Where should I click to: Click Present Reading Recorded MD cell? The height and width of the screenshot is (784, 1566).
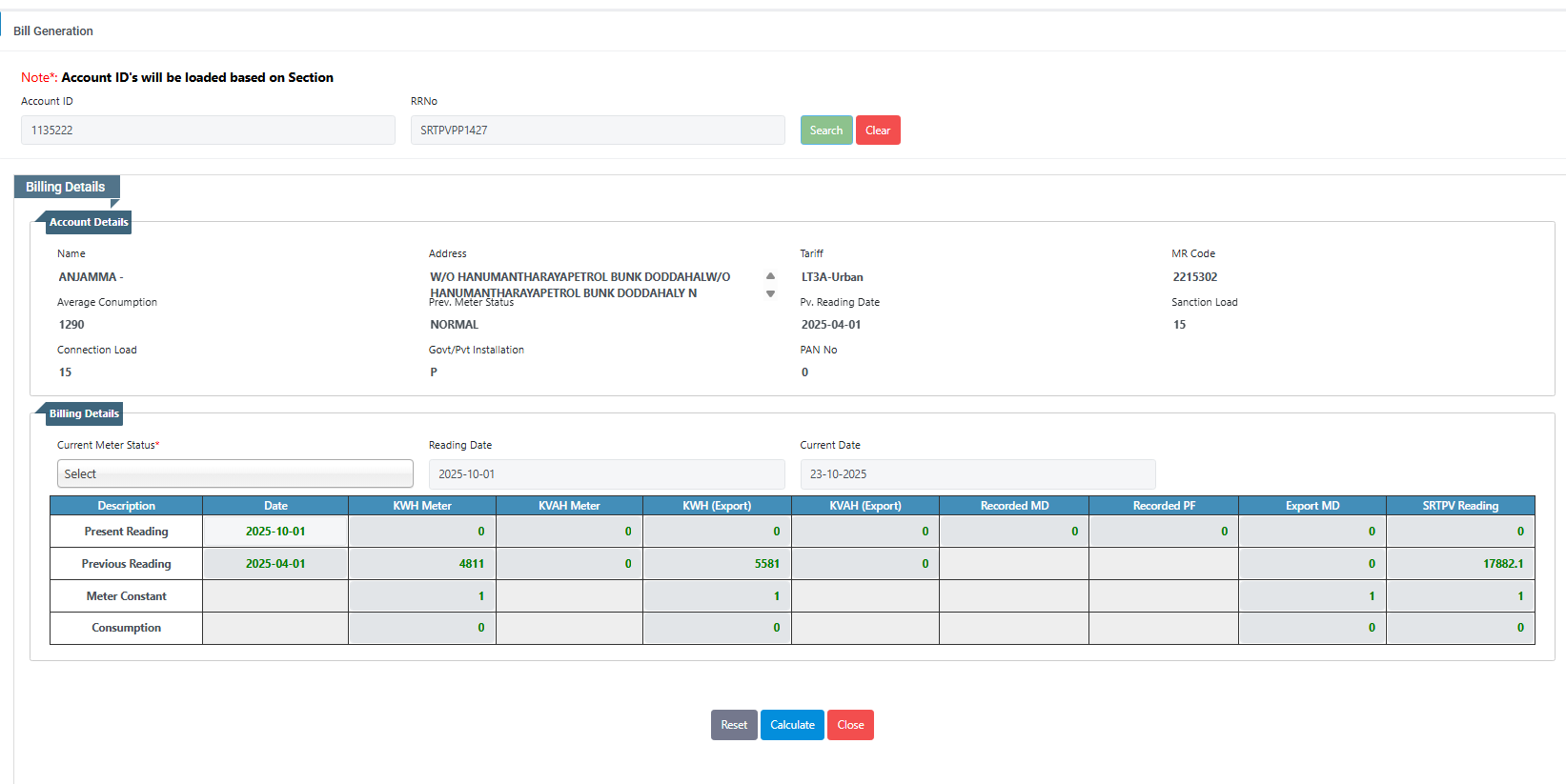tap(1014, 532)
